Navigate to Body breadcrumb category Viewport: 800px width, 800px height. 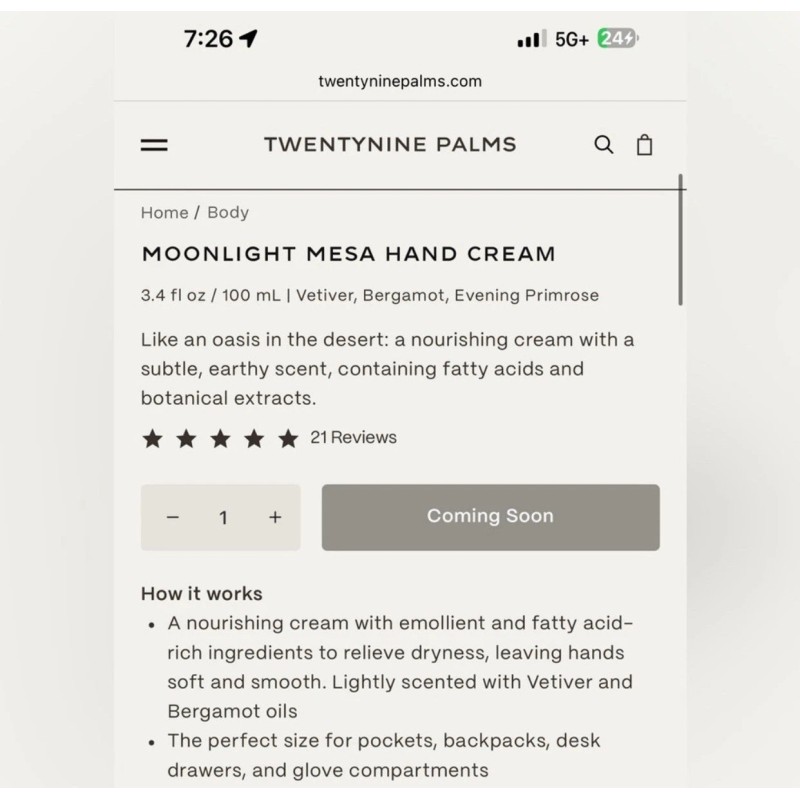click(228, 212)
